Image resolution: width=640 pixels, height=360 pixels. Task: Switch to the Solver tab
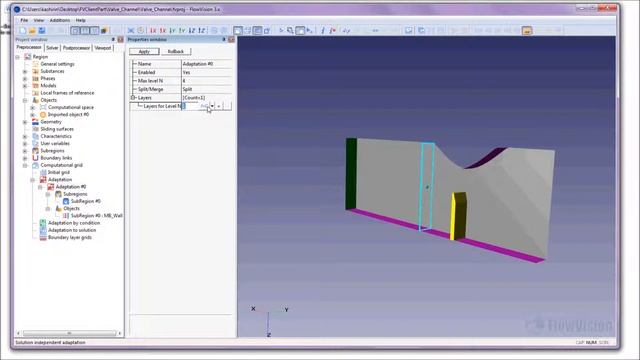pyautogui.click(x=52, y=48)
